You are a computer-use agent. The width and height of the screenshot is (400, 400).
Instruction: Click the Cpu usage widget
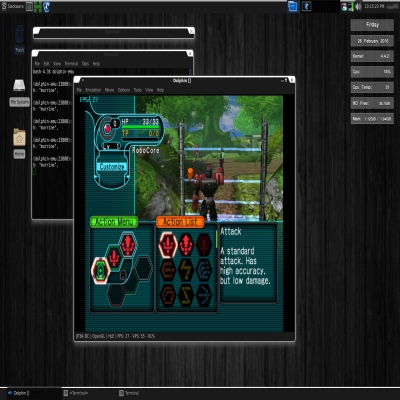tap(372, 72)
